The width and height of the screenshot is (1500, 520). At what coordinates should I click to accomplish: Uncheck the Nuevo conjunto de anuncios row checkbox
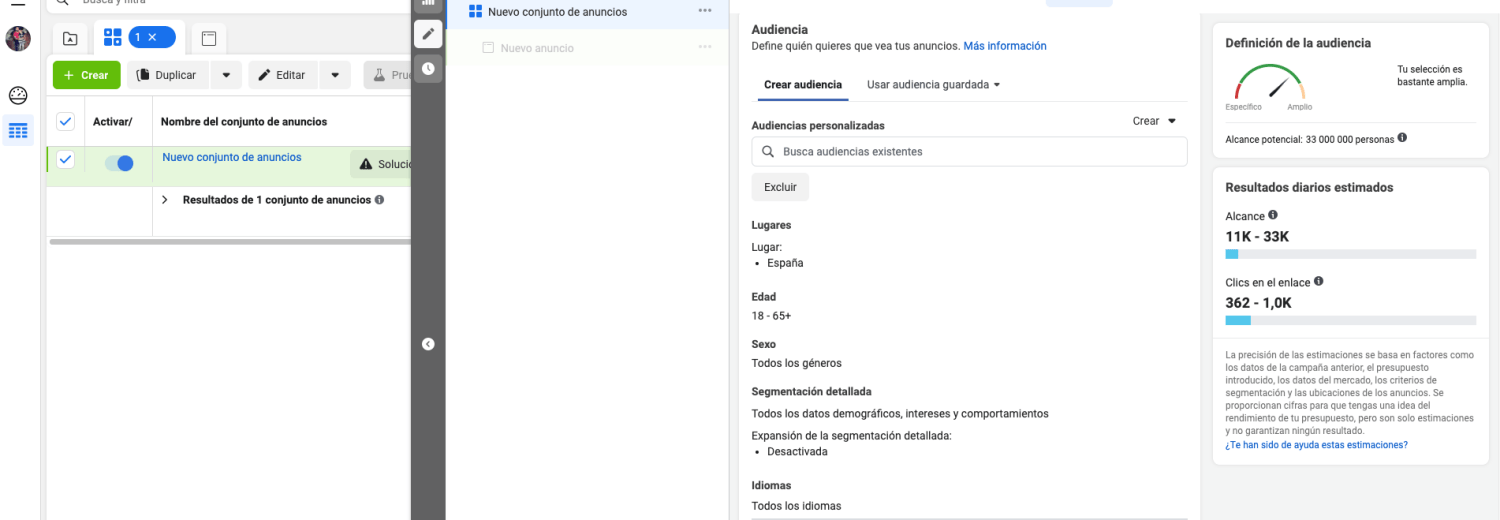pyautogui.click(x=65, y=159)
